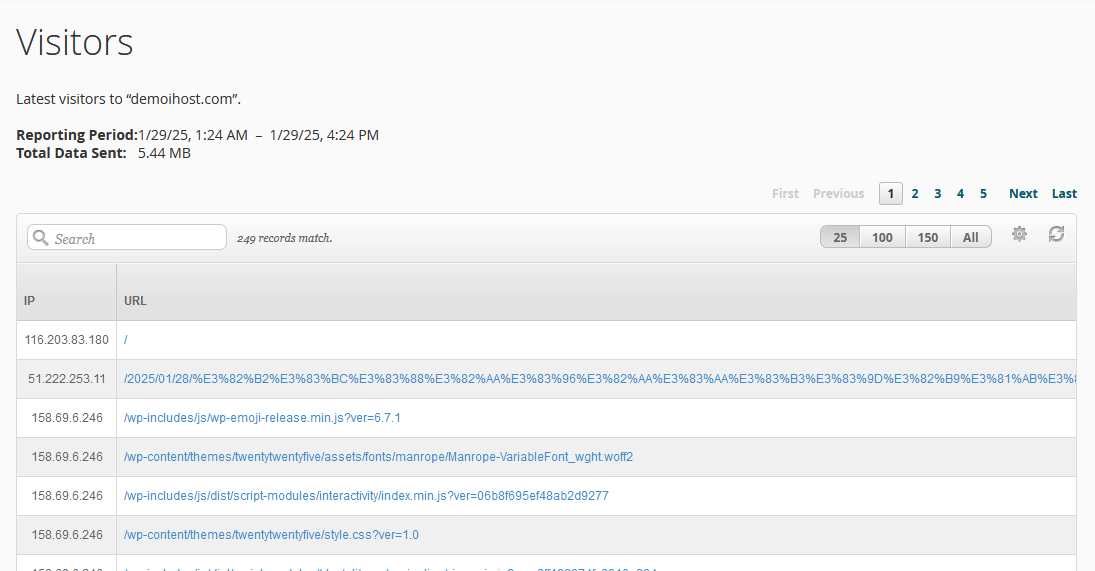Go to page 3 of visitors
Viewport: 1095px width, 571px height.
click(x=938, y=194)
